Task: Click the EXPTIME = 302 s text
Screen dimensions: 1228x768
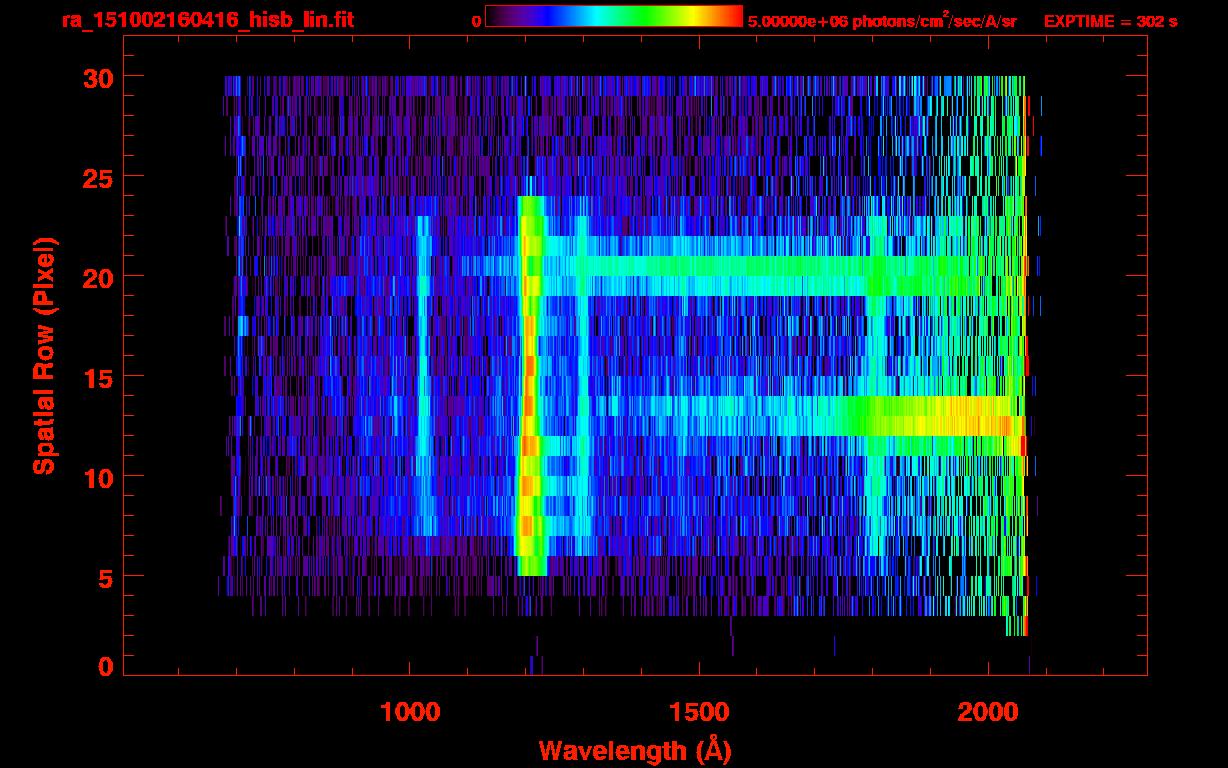Action: click(x=1110, y=21)
